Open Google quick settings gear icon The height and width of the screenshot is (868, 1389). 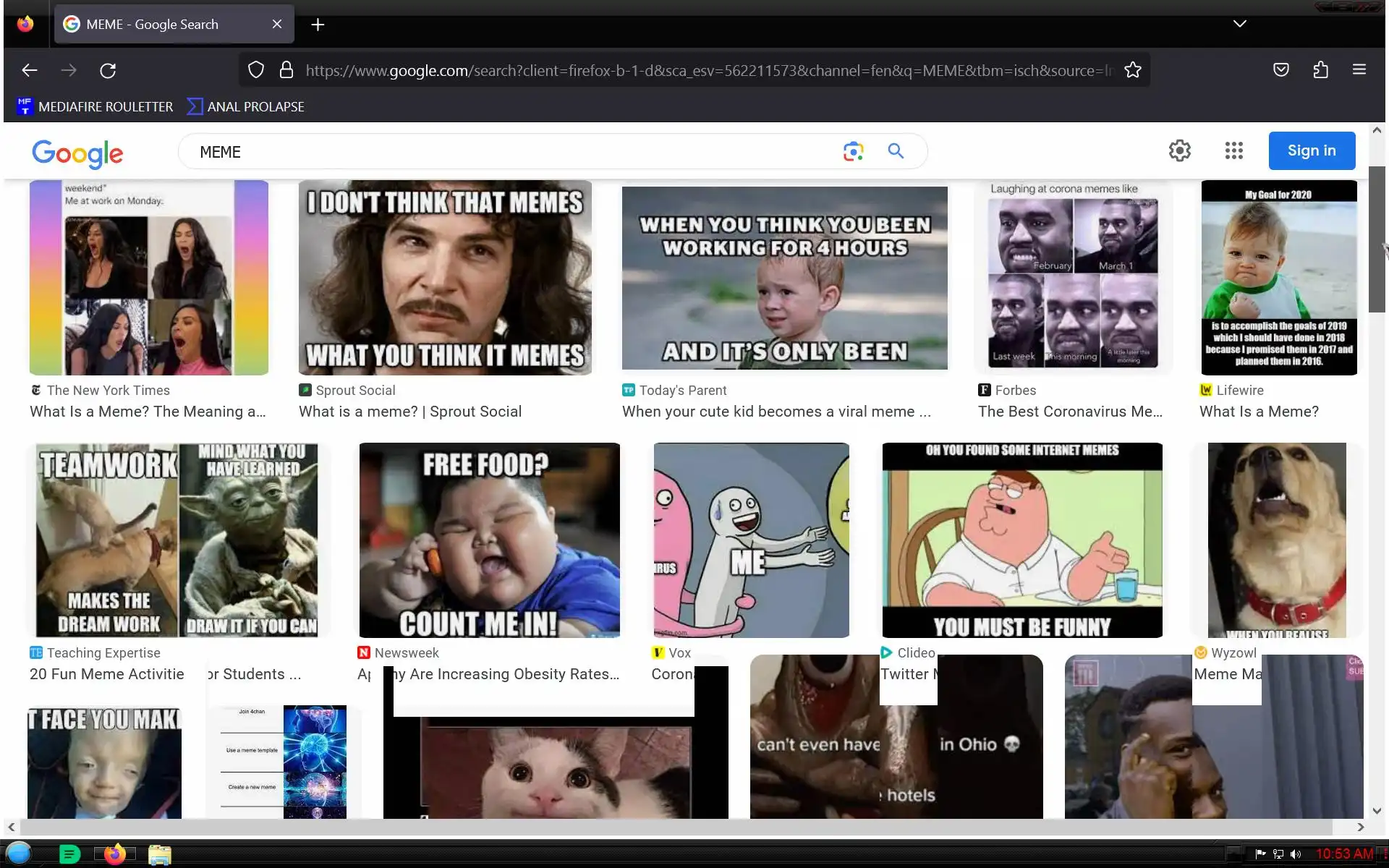(x=1179, y=150)
